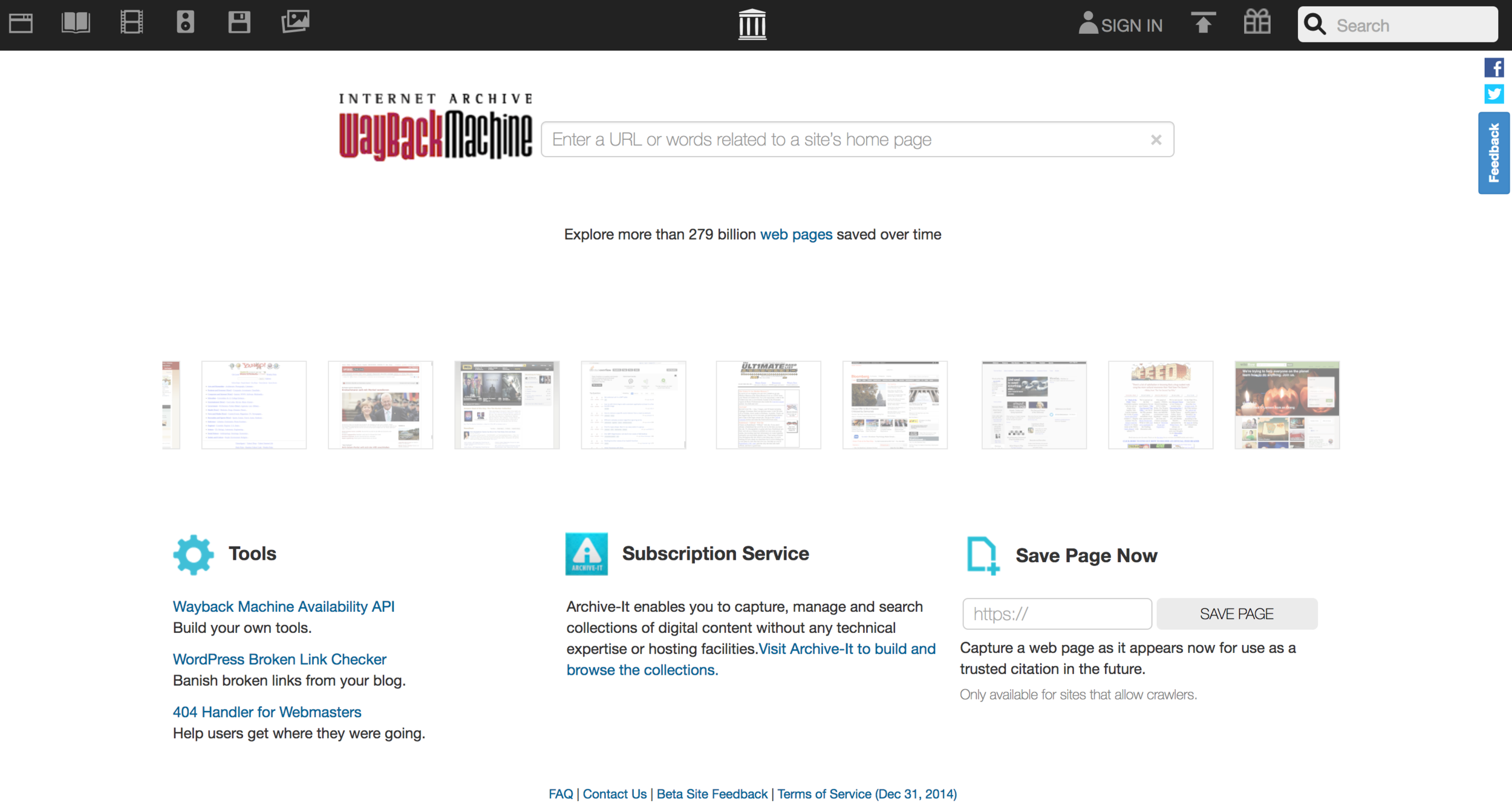Screen dimensions: 1512x809
Task: Share on Twitter icon
Action: 1494,94
